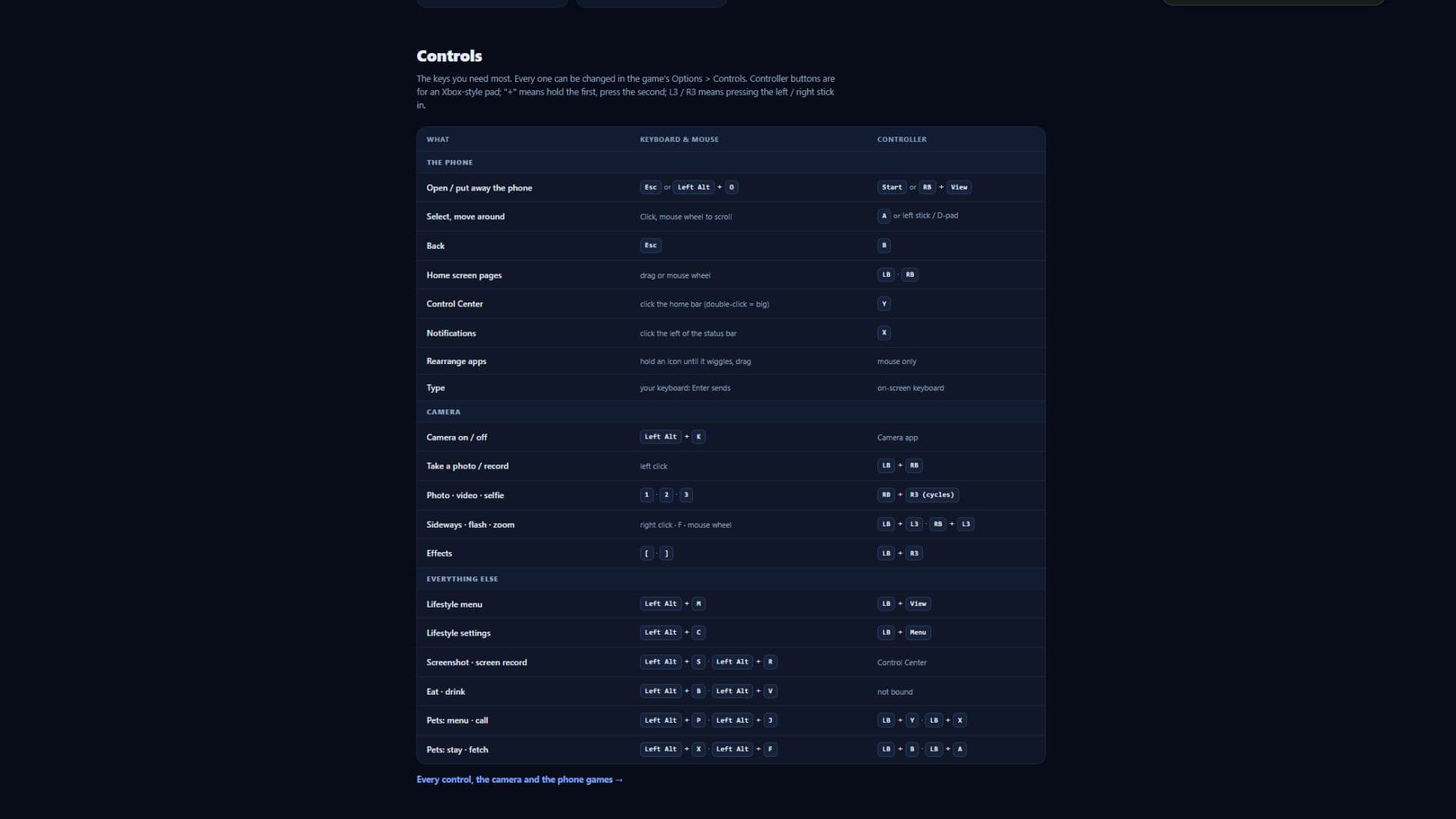This screenshot has height=819, width=1456.
Task: Click the Y keycap in Control Center row
Action: click(883, 304)
